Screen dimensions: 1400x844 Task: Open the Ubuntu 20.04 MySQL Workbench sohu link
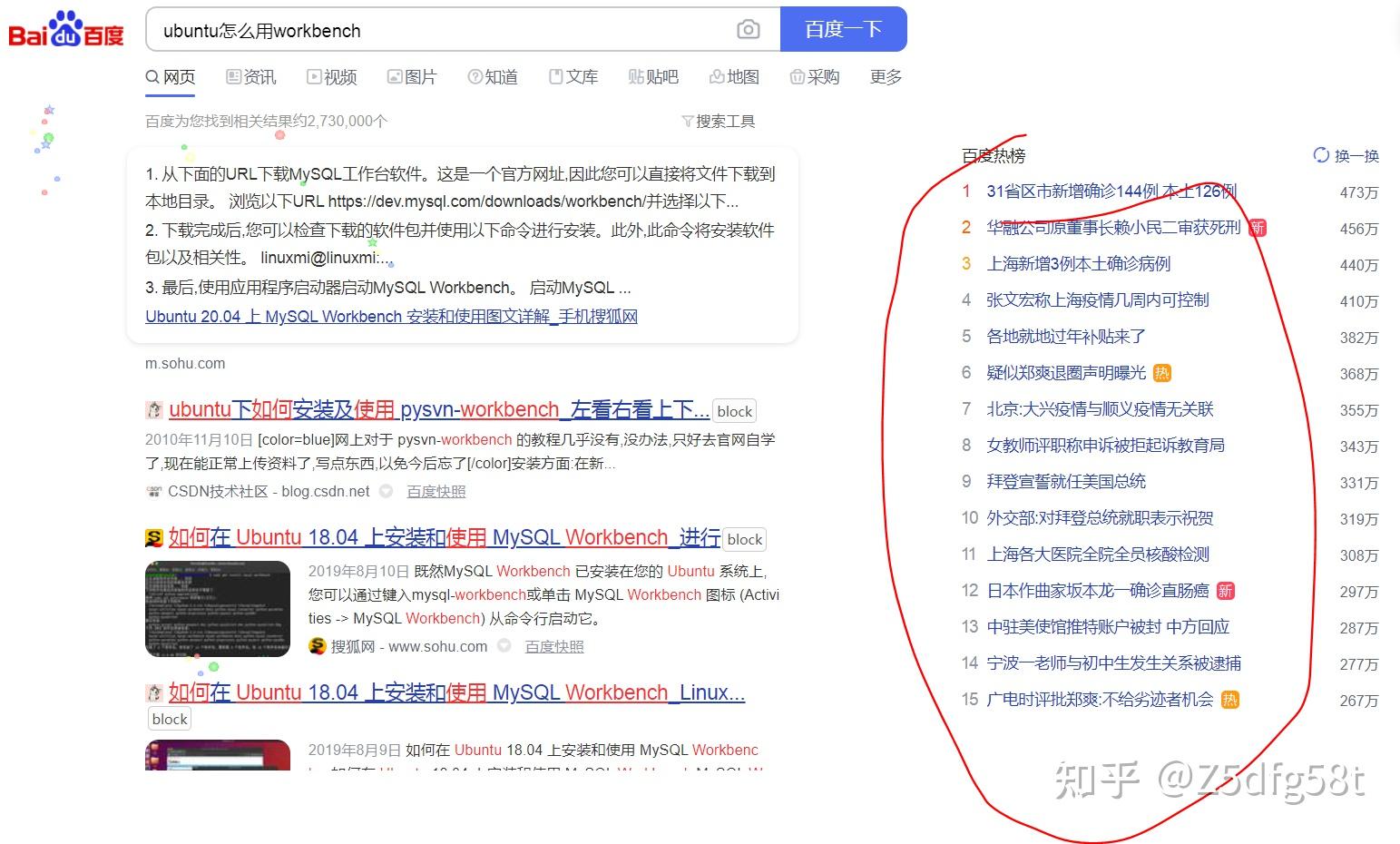391,316
